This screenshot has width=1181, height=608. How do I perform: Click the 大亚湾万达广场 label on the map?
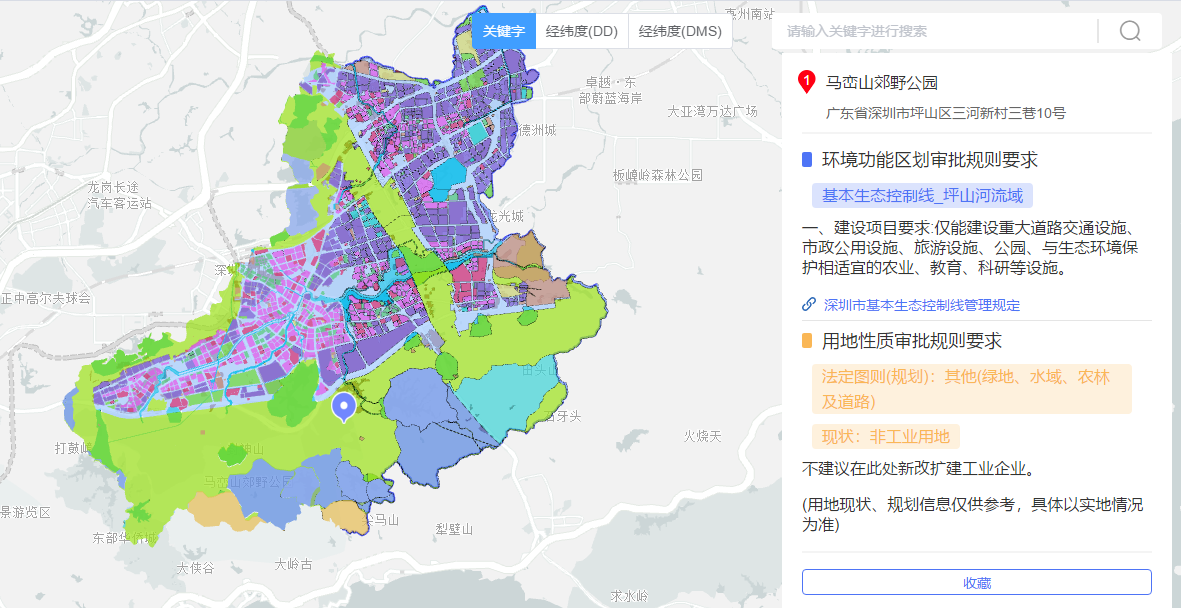tap(713, 111)
